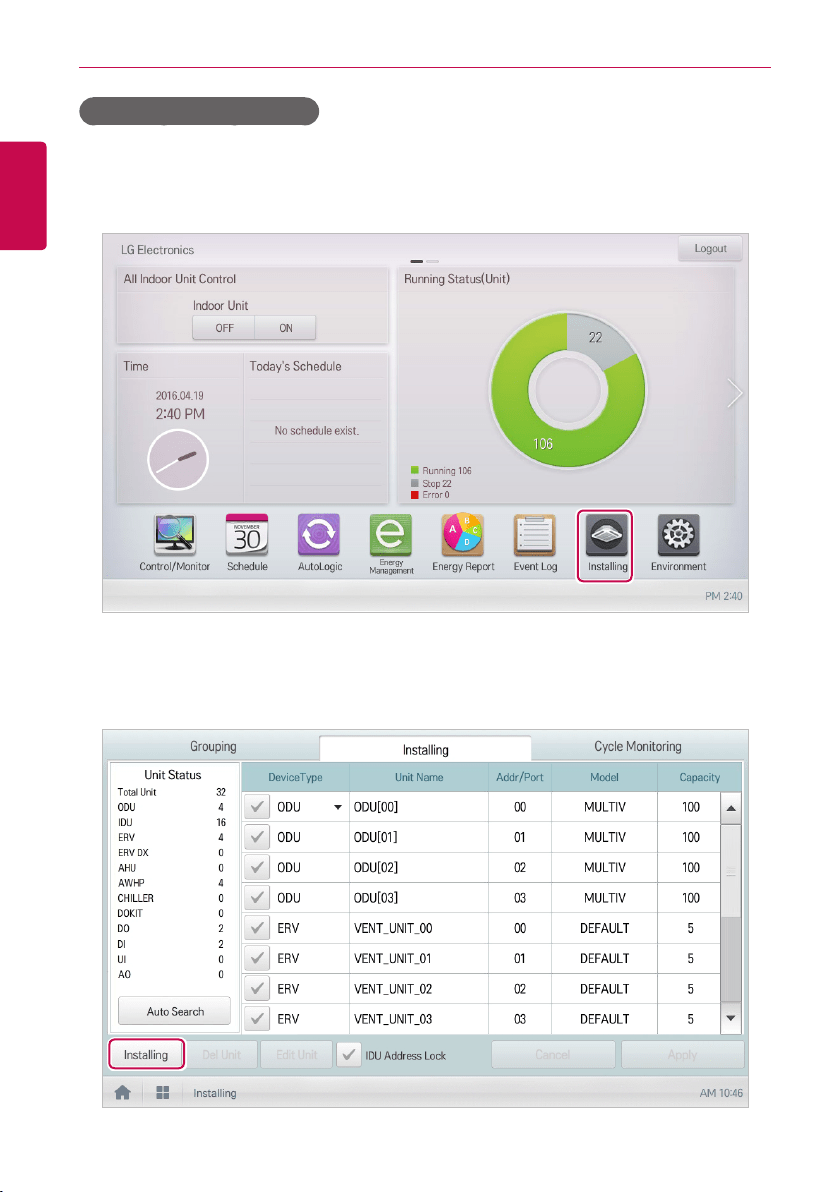This screenshot has height=1192, width=840.
Task: Toggle checkbox for VENT_UNIT_02 row
Action: [x=258, y=989]
